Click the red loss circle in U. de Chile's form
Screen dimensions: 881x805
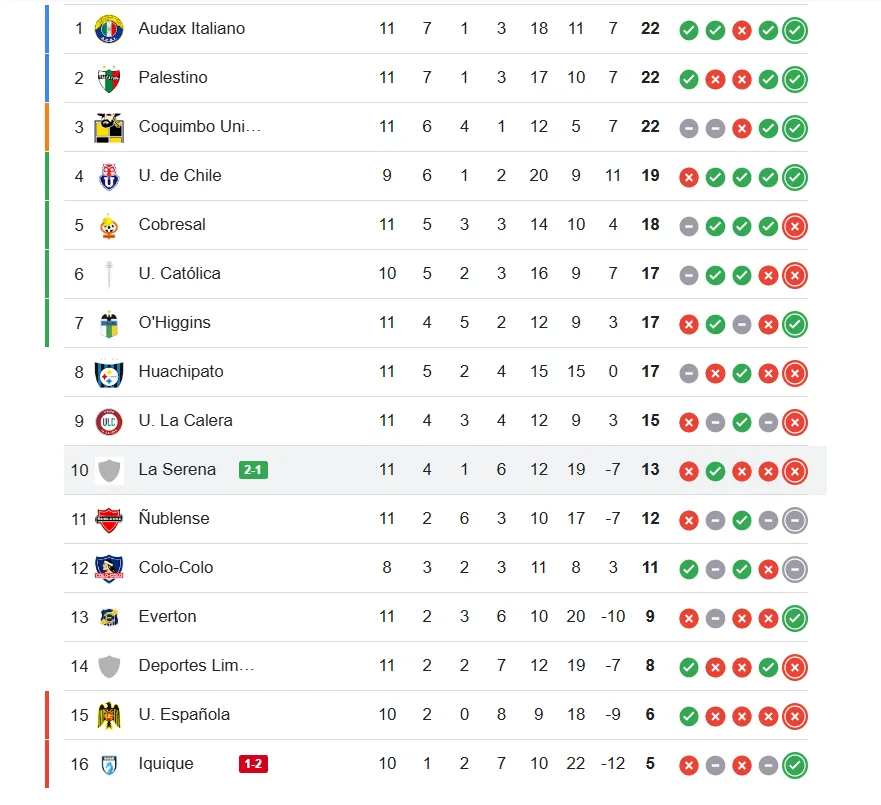[688, 177]
